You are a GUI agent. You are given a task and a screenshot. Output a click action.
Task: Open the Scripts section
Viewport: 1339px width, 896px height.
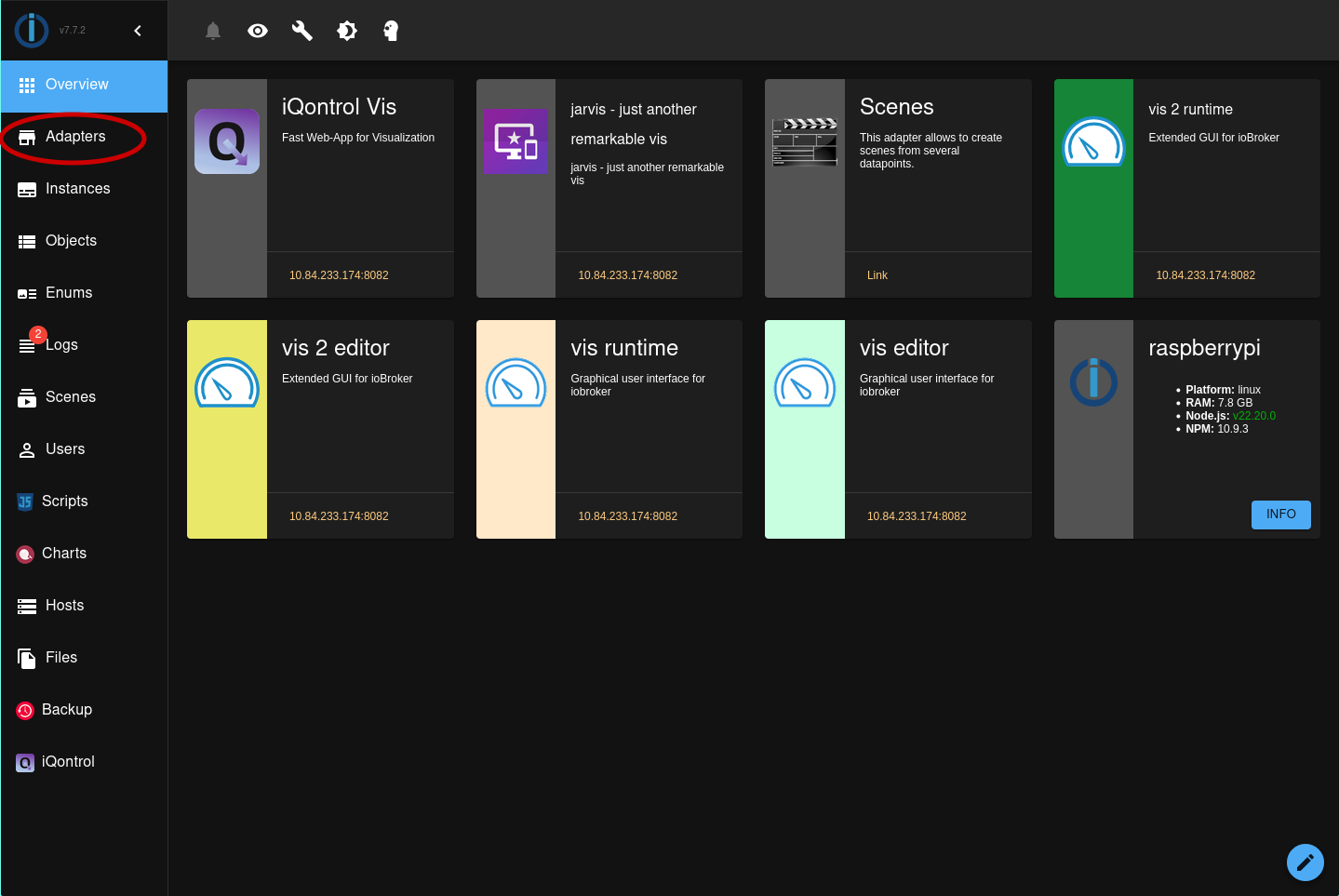point(64,501)
